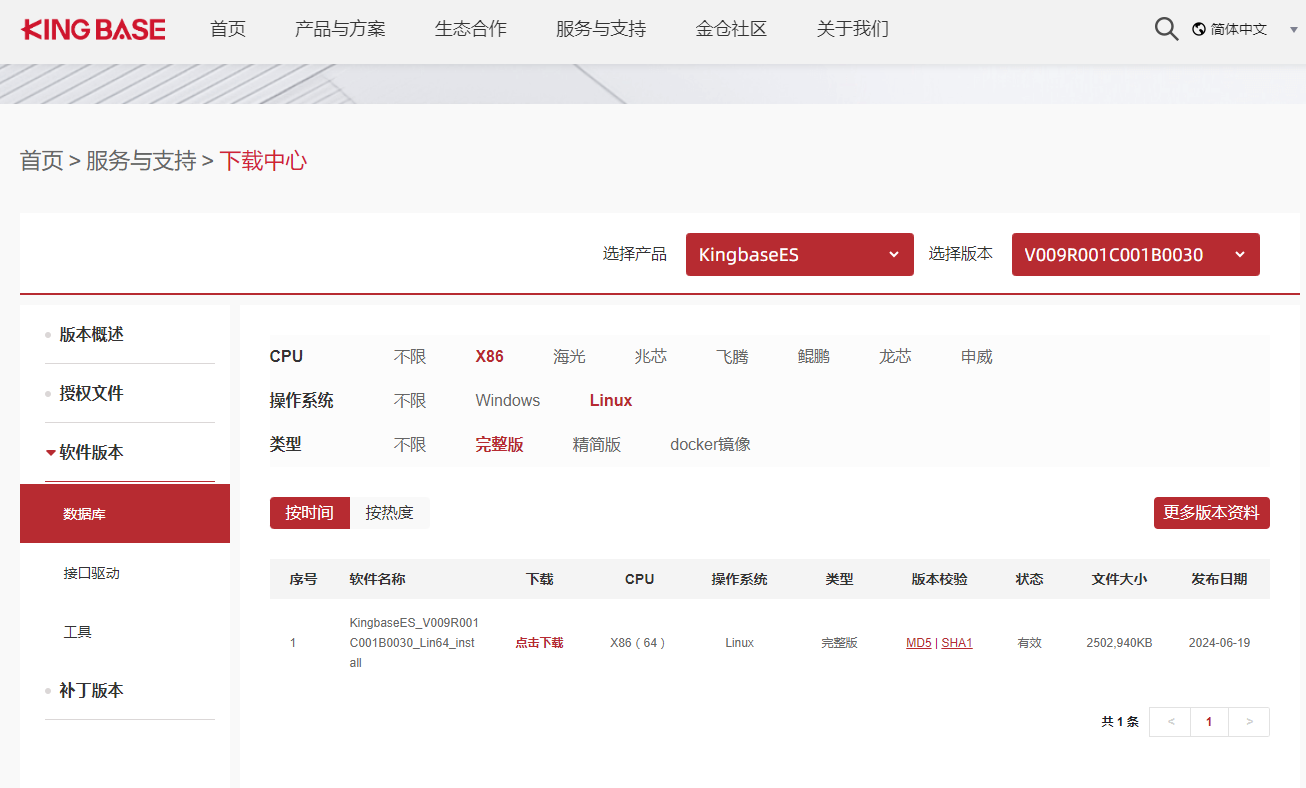Select the X86 CPU filter
The height and width of the screenshot is (788, 1306).
[x=489, y=357]
